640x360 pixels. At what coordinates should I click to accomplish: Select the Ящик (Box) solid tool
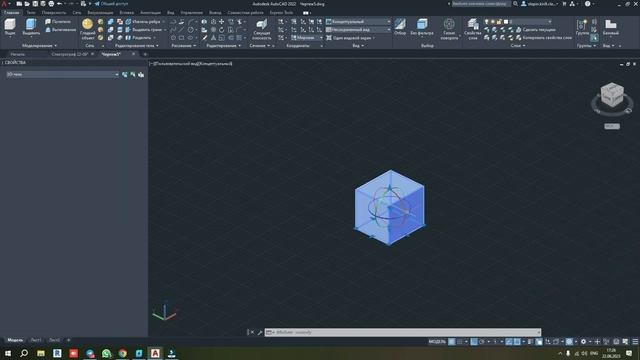coord(10,27)
